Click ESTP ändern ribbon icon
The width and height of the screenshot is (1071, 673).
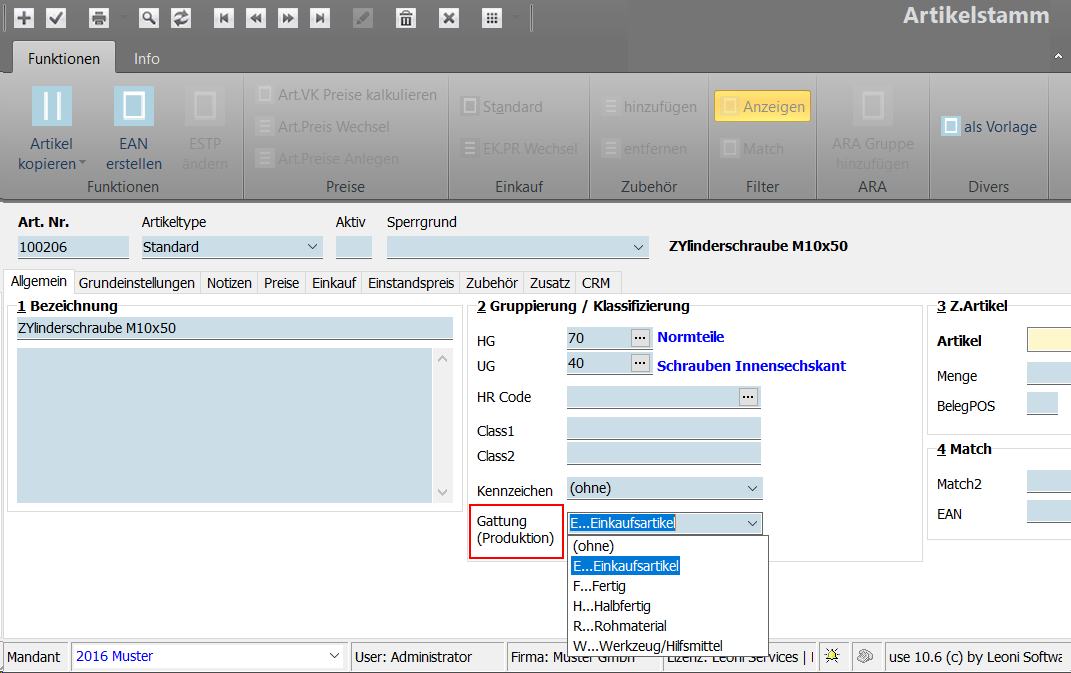pos(205,106)
